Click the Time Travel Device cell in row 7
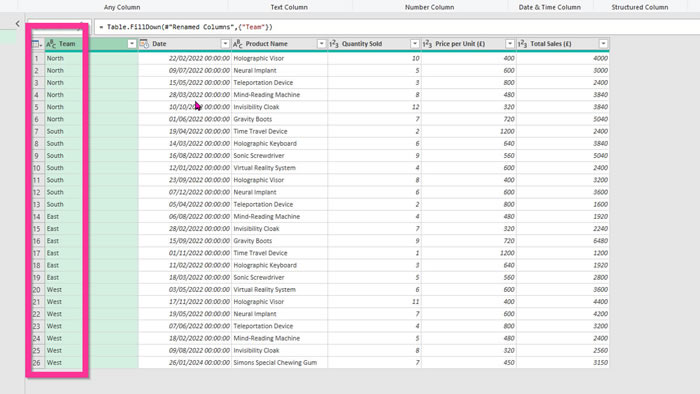 [279, 132]
